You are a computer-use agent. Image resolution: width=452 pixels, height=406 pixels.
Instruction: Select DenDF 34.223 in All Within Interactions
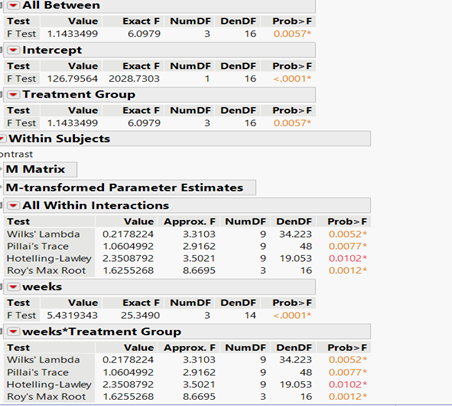pos(296,234)
